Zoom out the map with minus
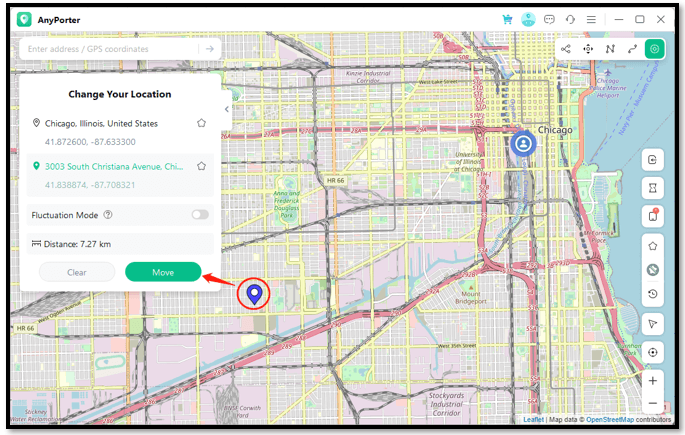The height and width of the screenshot is (435, 685). tap(653, 403)
